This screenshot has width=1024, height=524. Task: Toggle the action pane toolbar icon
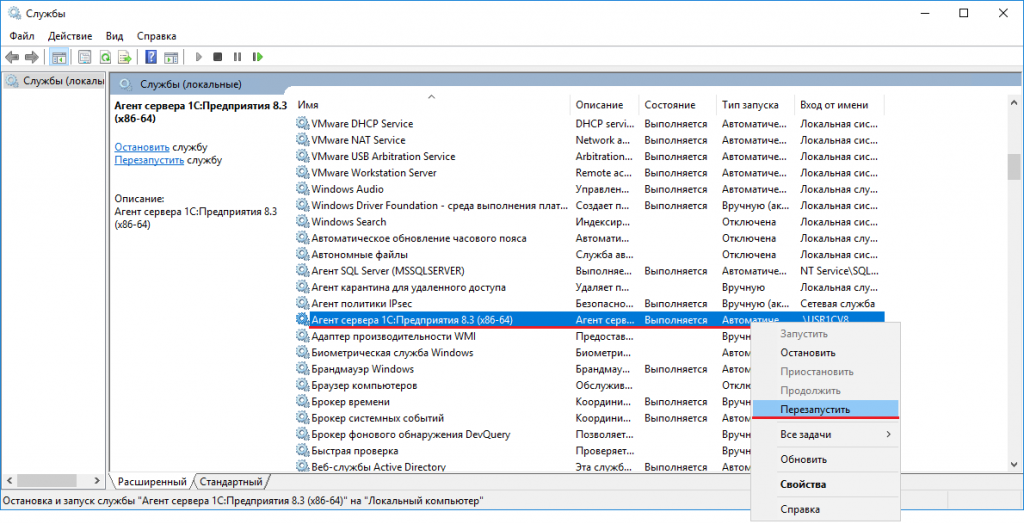click(x=171, y=57)
